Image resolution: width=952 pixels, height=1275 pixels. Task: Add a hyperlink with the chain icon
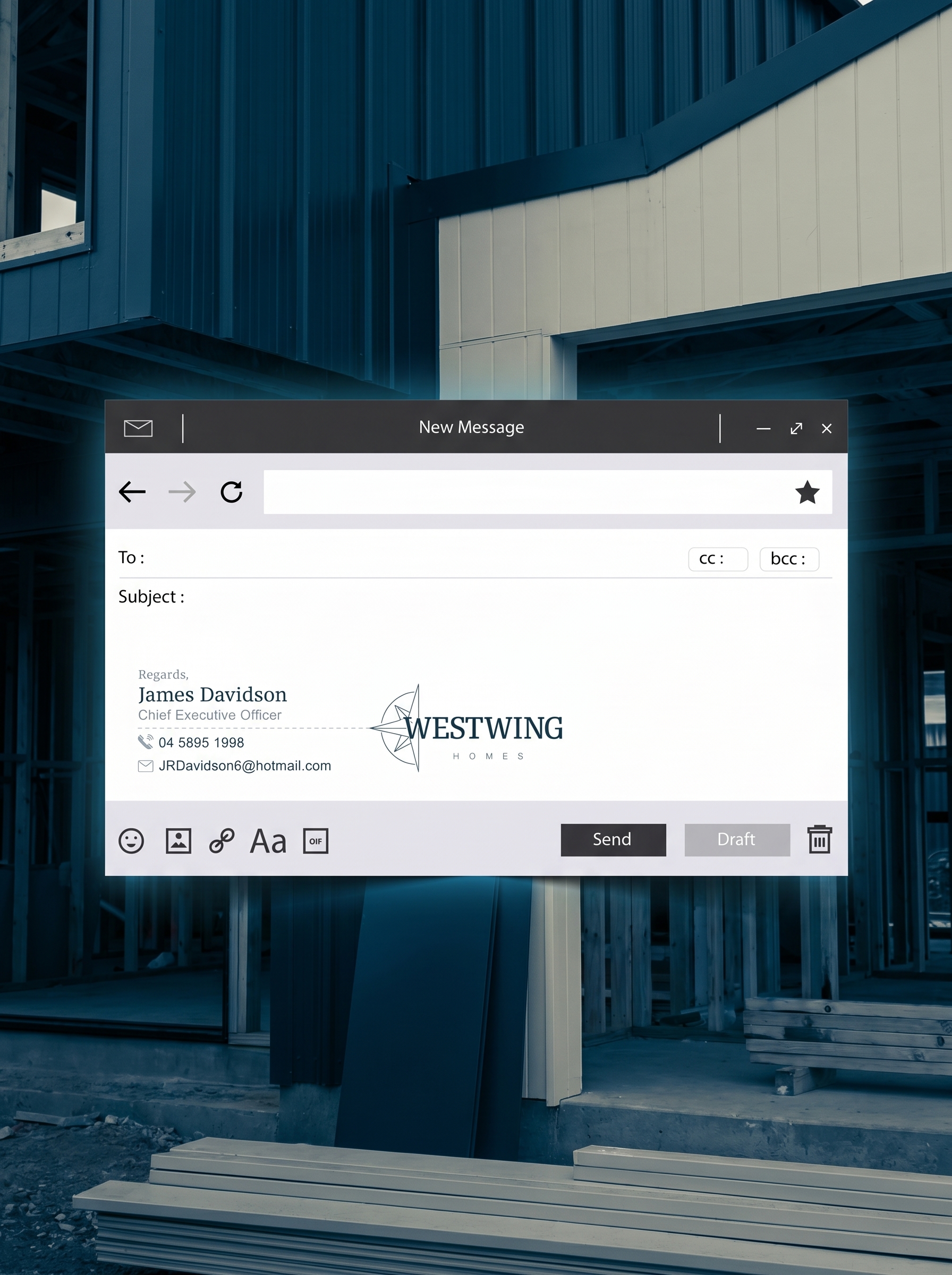coord(222,841)
